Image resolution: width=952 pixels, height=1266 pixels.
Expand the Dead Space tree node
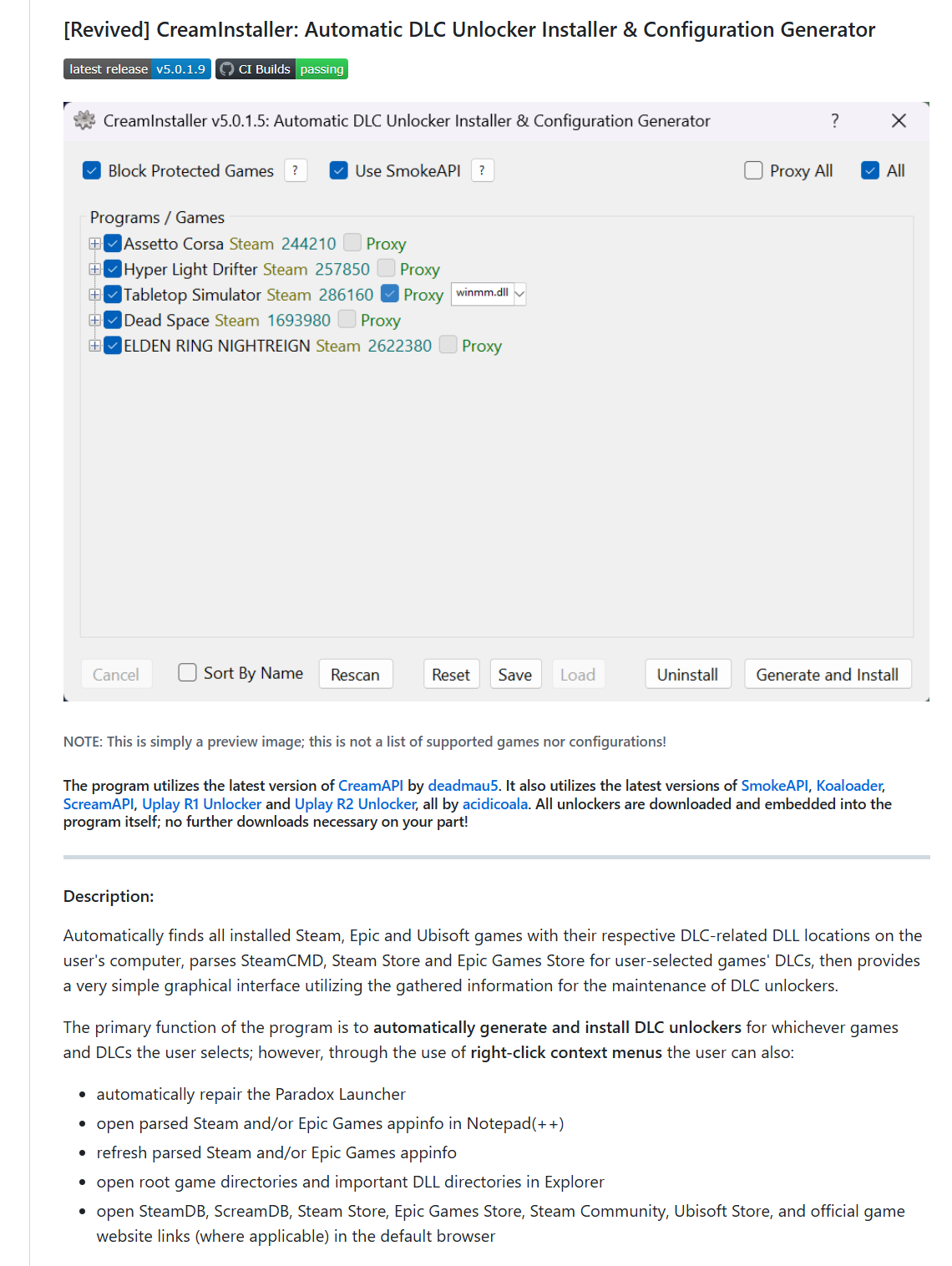[x=94, y=320]
